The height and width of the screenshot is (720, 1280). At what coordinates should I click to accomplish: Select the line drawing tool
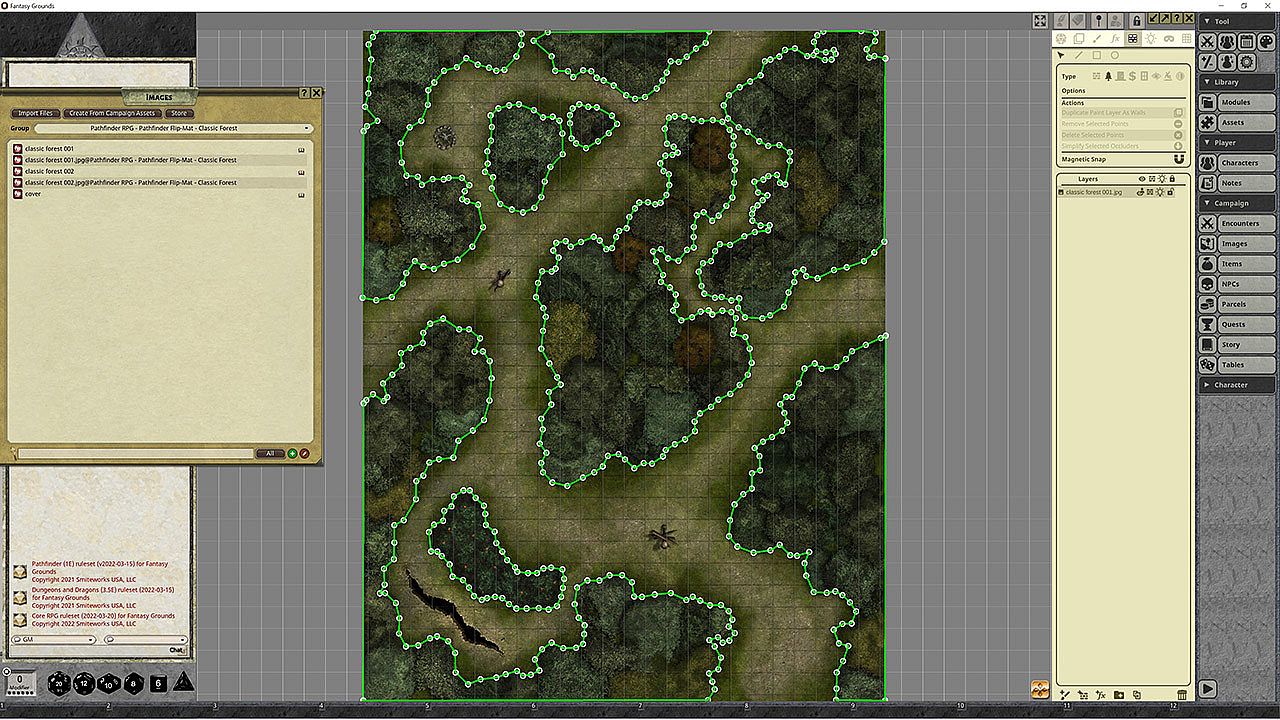(1078, 55)
